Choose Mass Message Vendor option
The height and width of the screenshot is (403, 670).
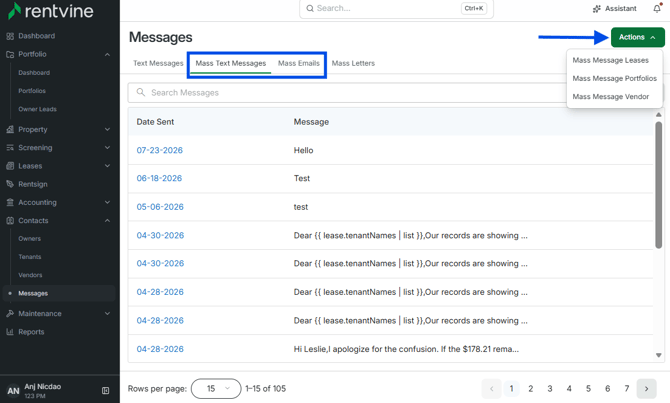click(x=611, y=97)
